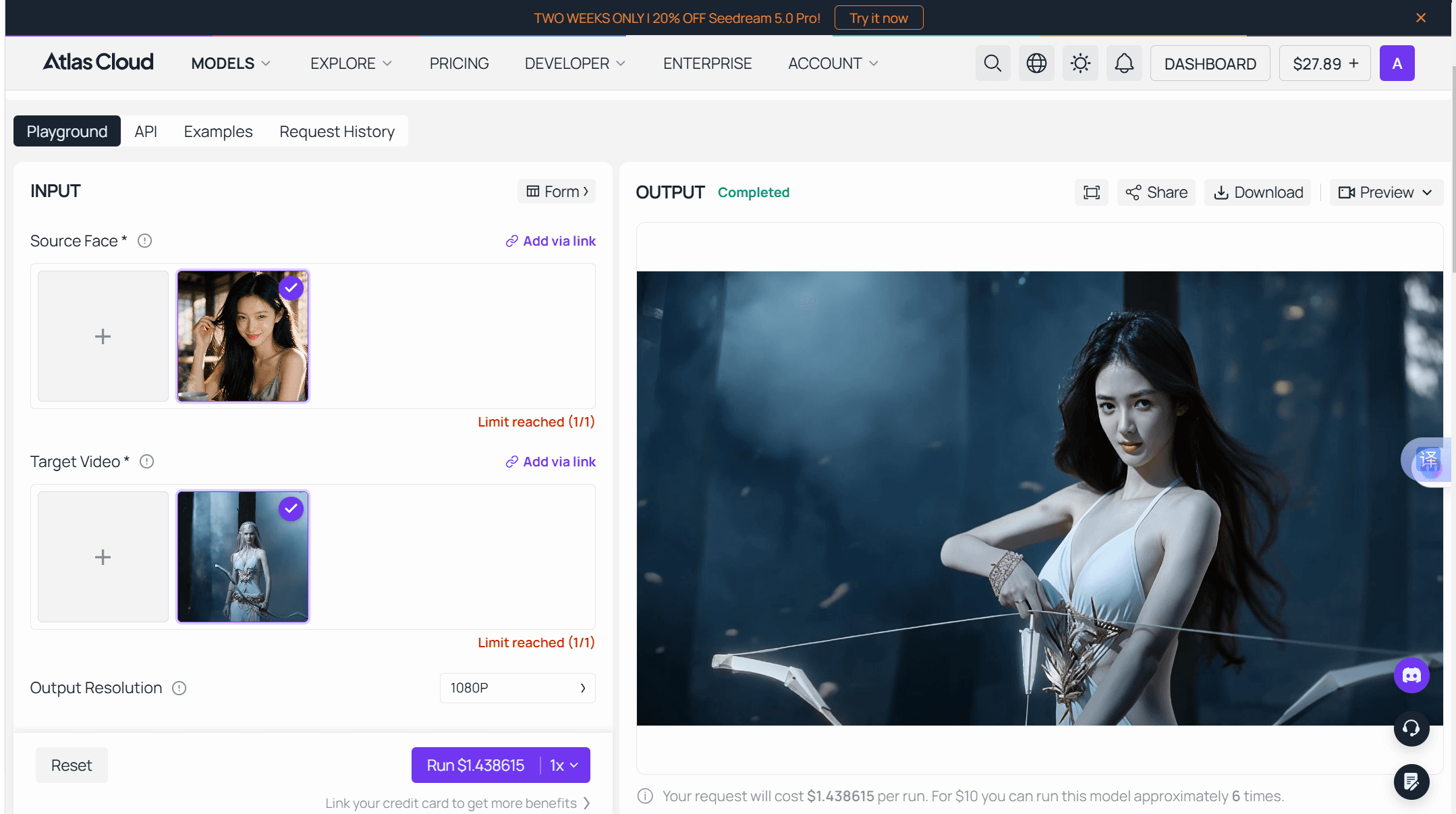This screenshot has width=1456, height=814.
Task: Click link your credit card link
Action: pyautogui.click(x=458, y=803)
